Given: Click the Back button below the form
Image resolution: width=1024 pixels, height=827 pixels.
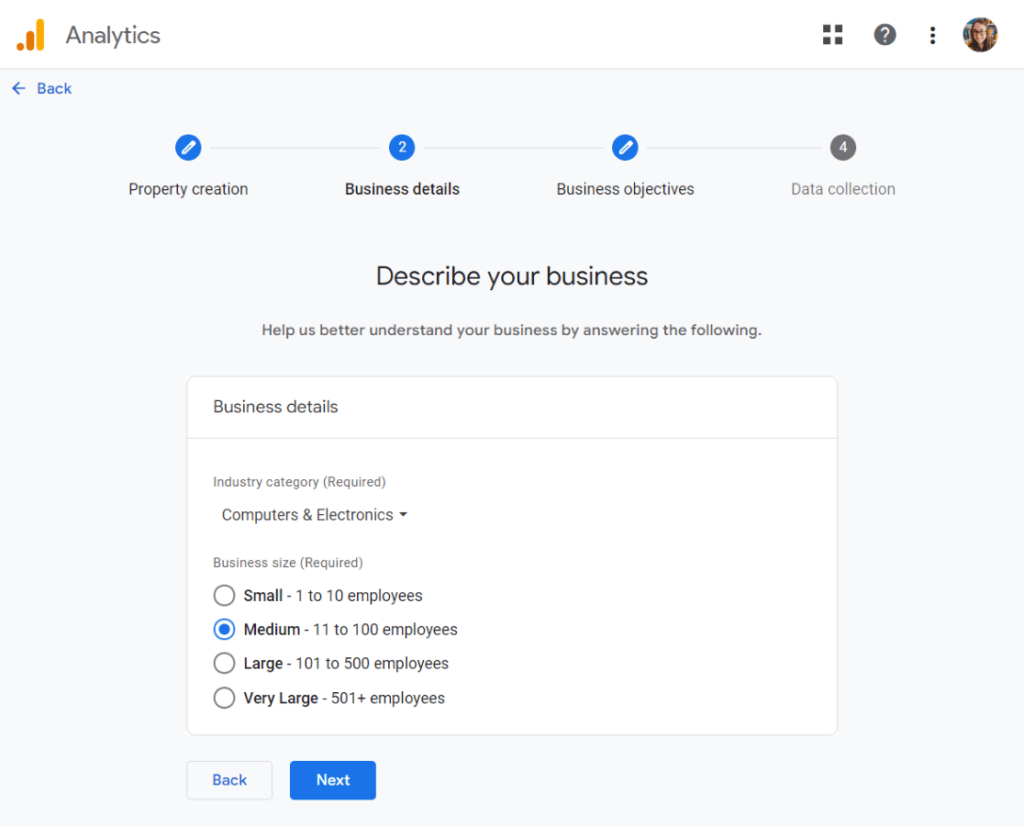Looking at the screenshot, I should coord(229,780).
